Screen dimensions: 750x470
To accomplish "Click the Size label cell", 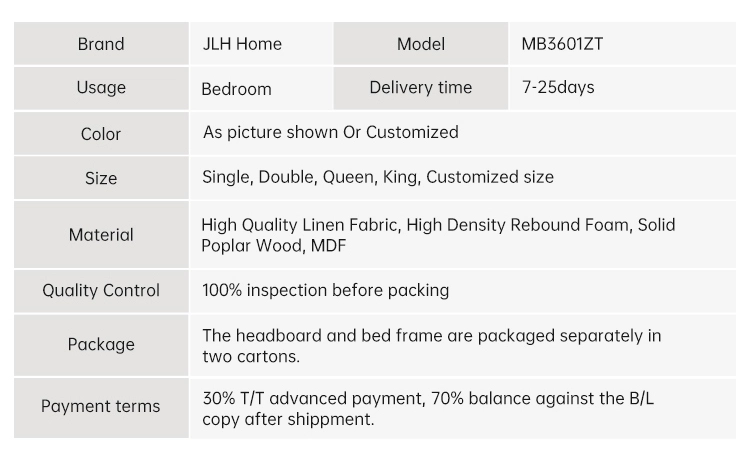I will click(101, 178).
